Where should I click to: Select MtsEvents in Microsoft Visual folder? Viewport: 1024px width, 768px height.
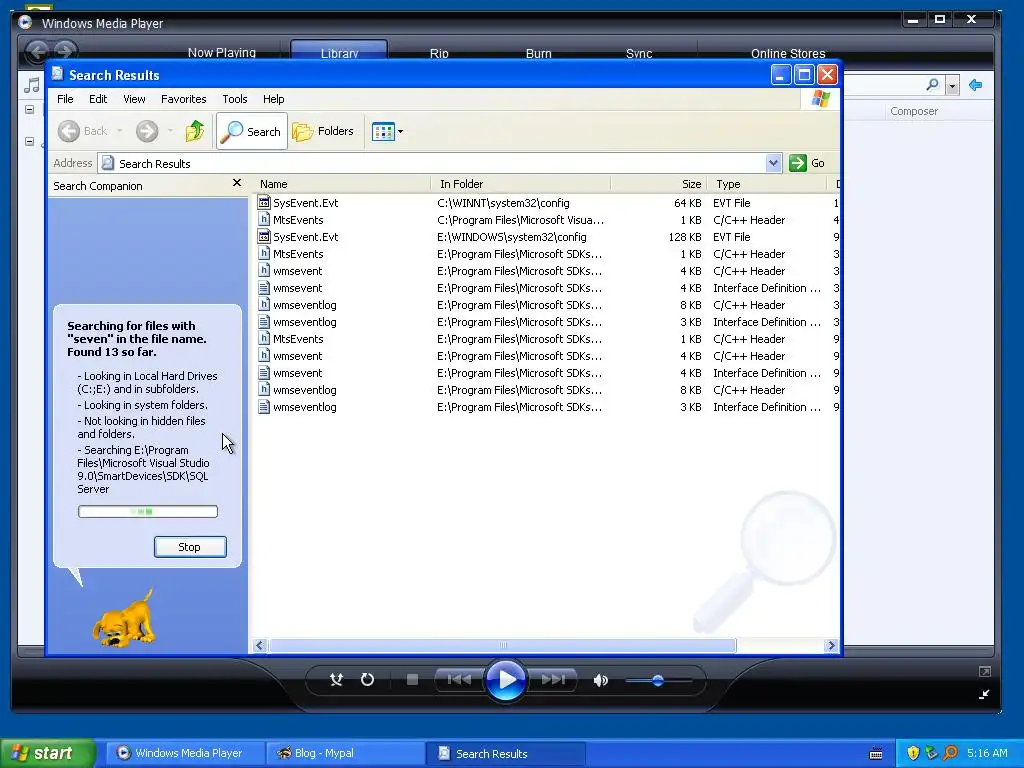click(x=298, y=220)
